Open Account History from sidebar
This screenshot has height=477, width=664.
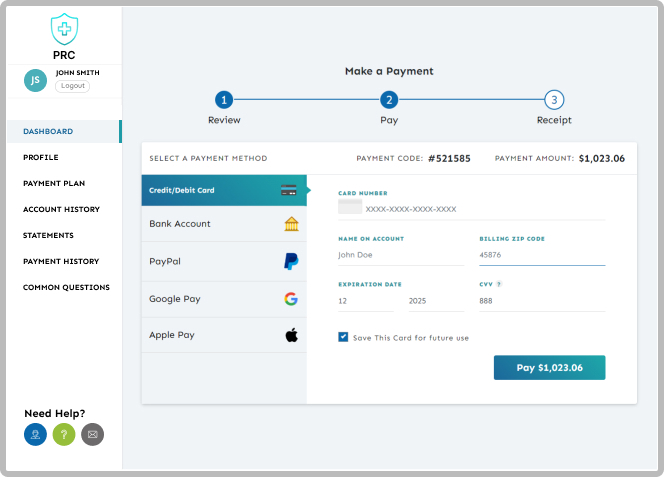[x=61, y=209]
